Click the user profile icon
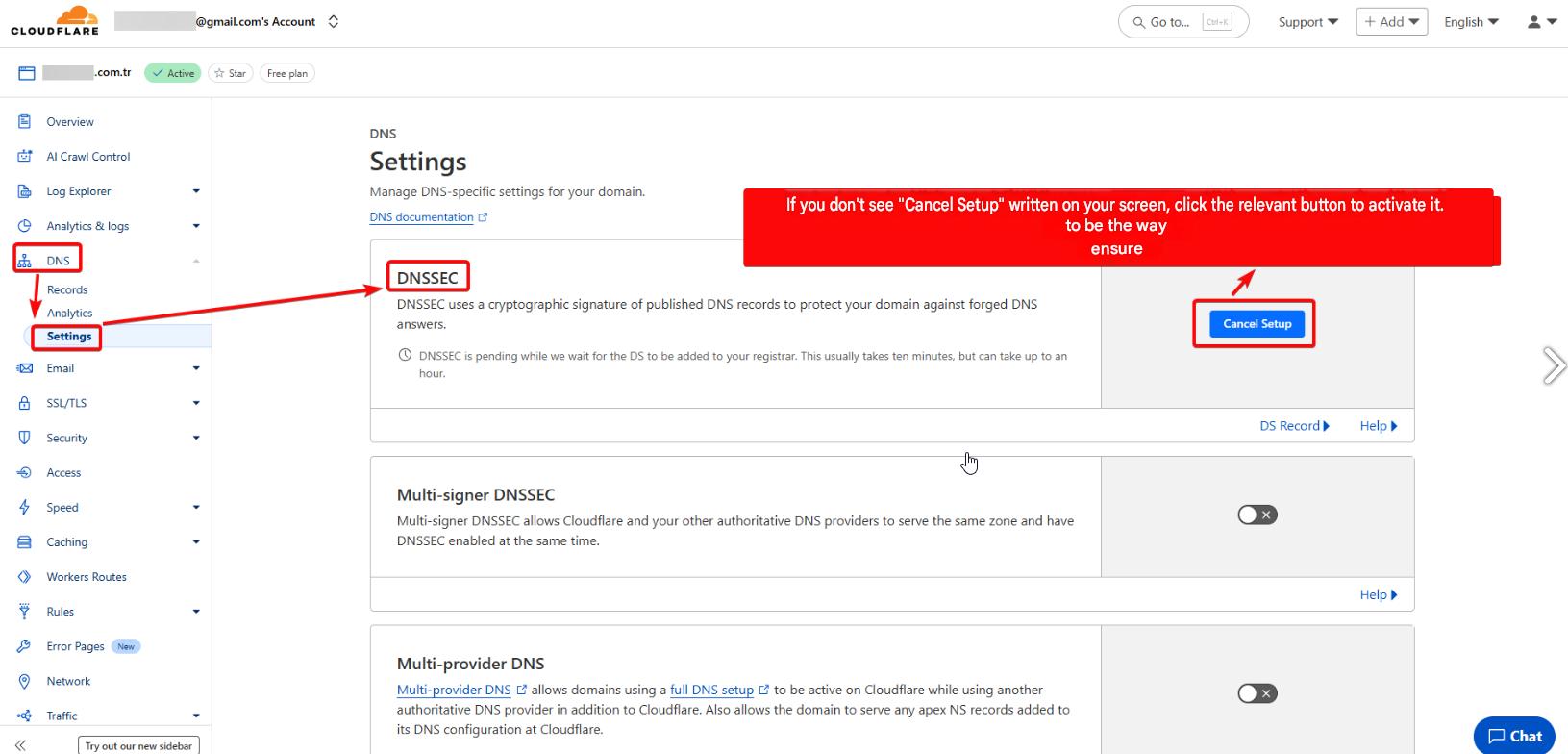The width and height of the screenshot is (1568, 754). (1534, 21)
